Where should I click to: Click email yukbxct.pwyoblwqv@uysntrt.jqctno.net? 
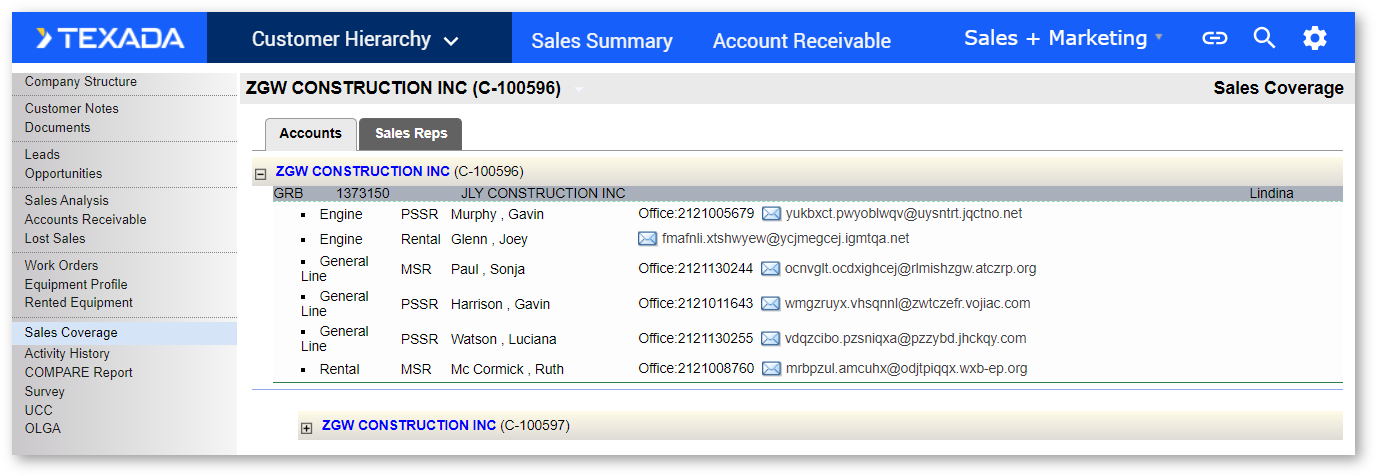(904, 213)
